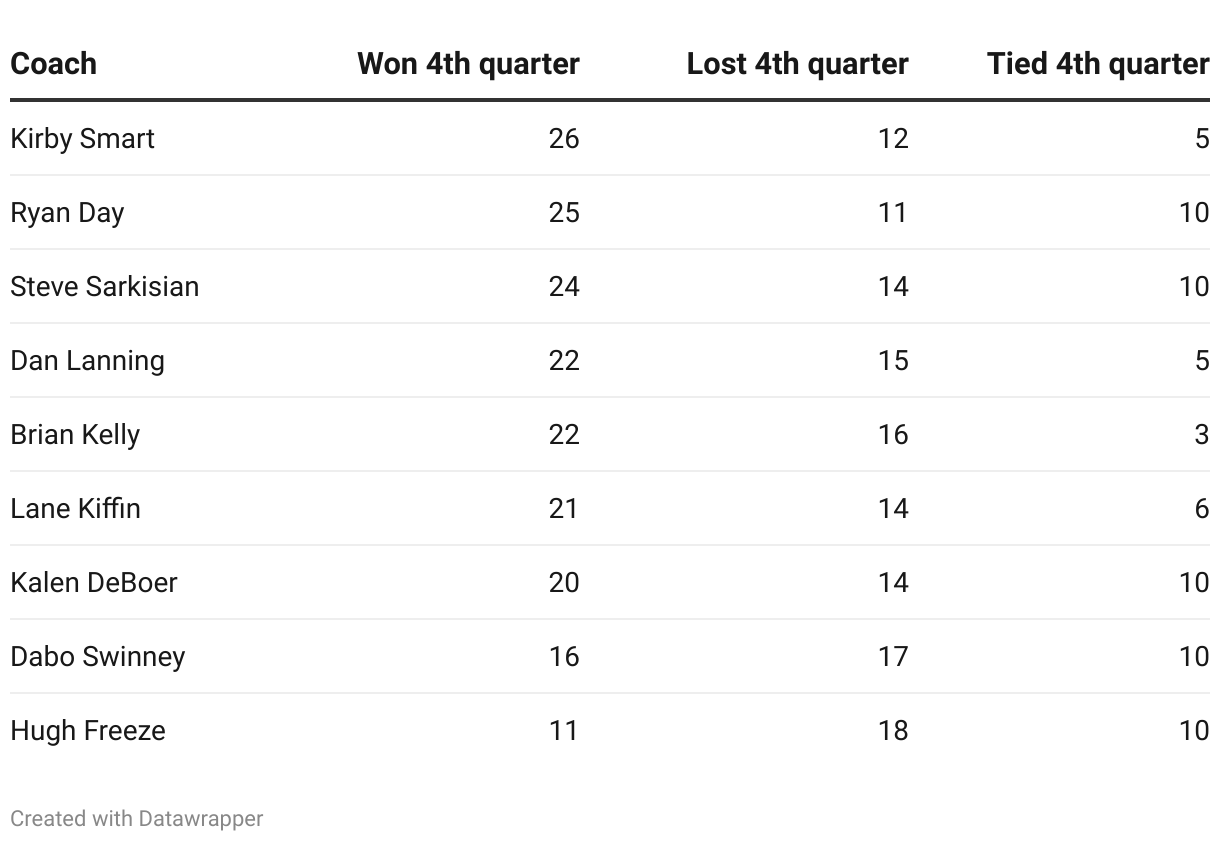Select Lane Kiffin's 6 ties value

point(1202,508)
